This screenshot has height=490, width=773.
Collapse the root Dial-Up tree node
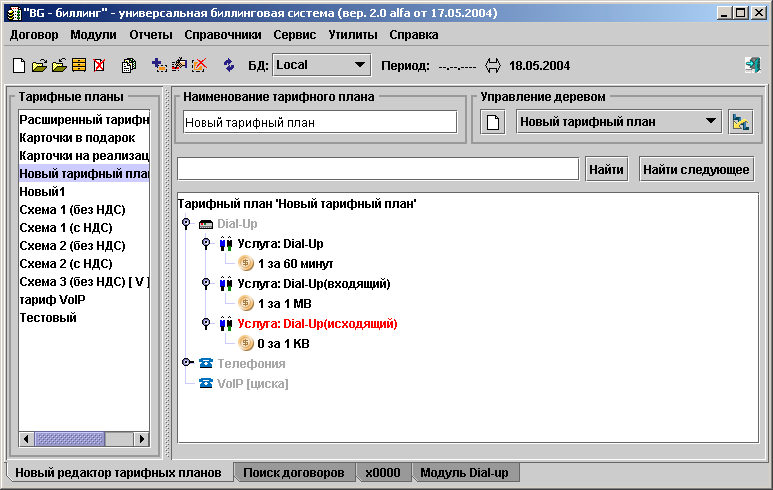click(x=186, y=224)
